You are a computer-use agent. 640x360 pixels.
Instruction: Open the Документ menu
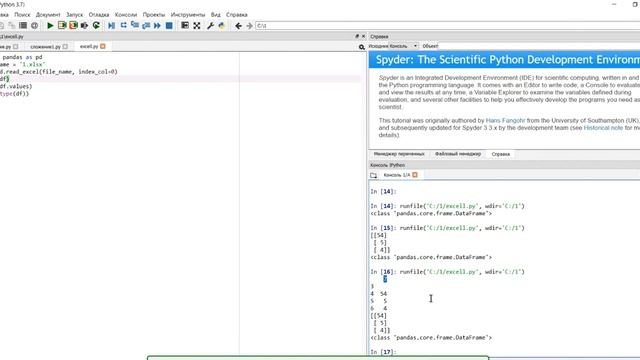coord(48,15)
